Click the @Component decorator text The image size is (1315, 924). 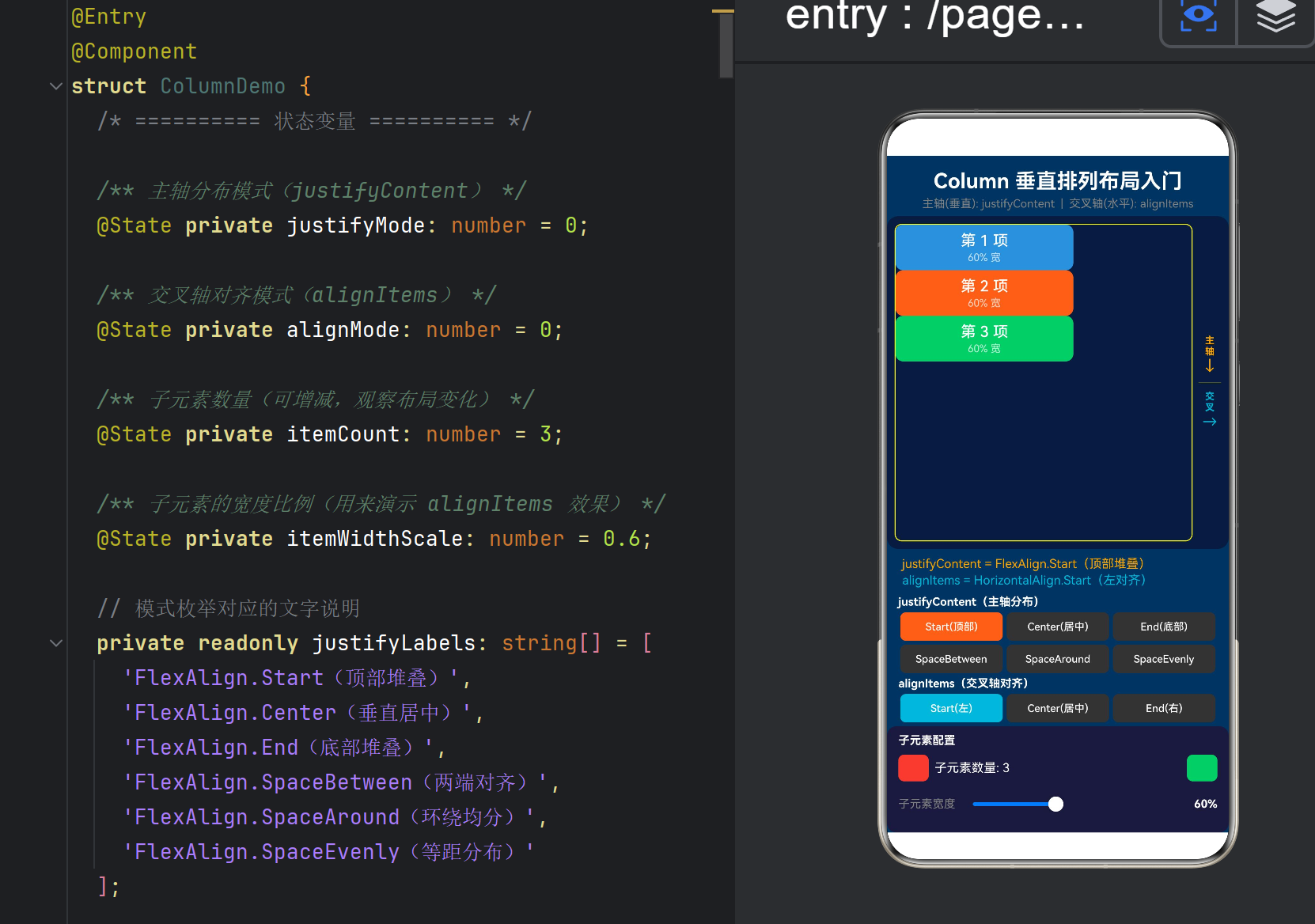135,51
